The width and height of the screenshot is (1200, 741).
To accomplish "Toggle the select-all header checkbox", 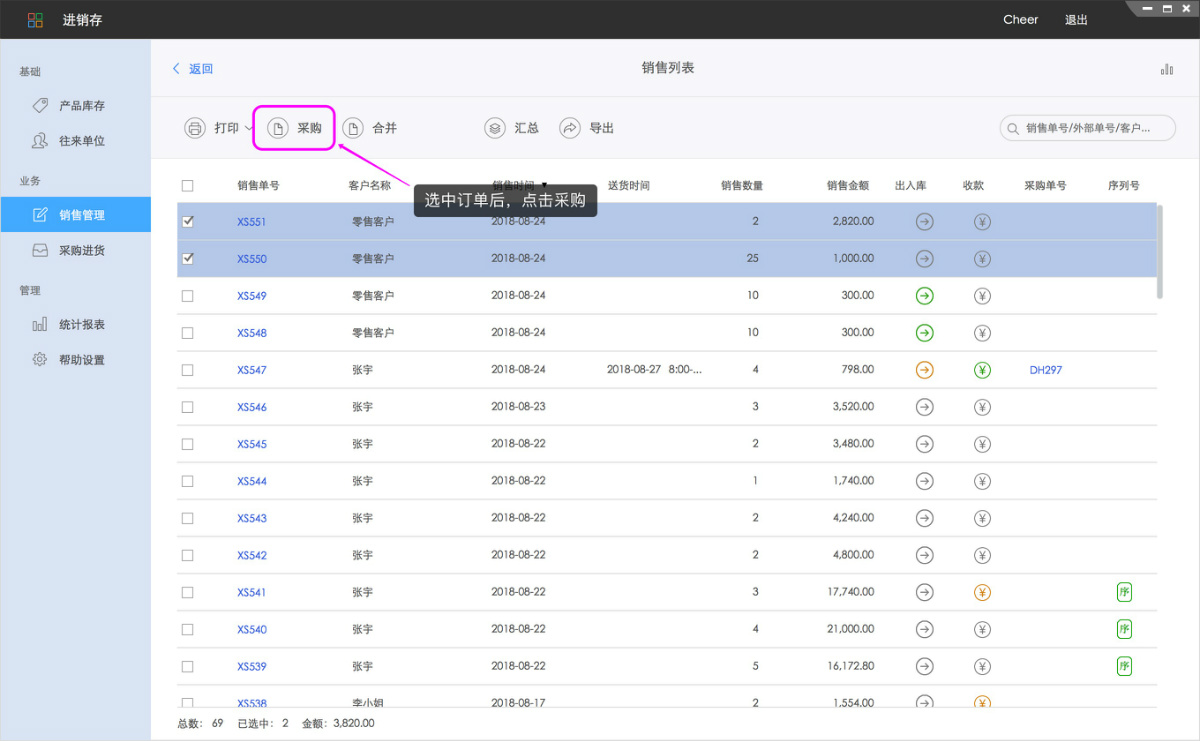I will (x=187, y=185).
